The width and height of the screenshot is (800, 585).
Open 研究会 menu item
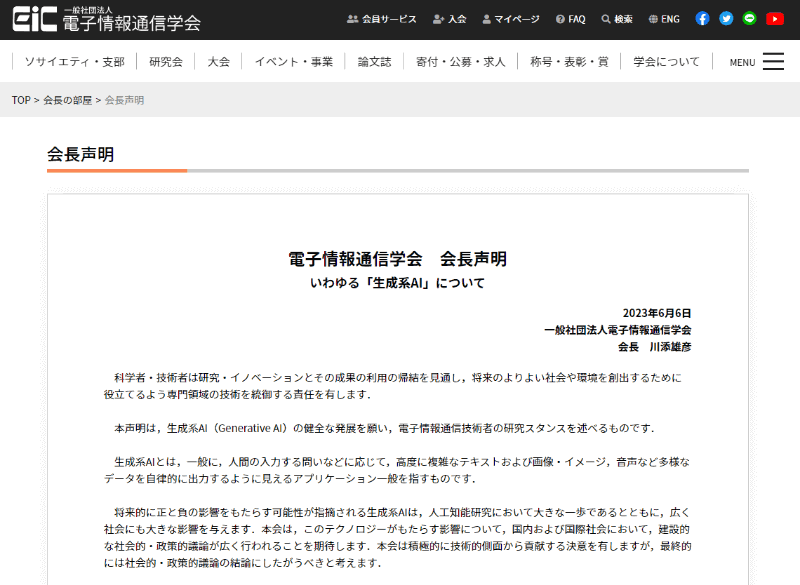(166, 62)
